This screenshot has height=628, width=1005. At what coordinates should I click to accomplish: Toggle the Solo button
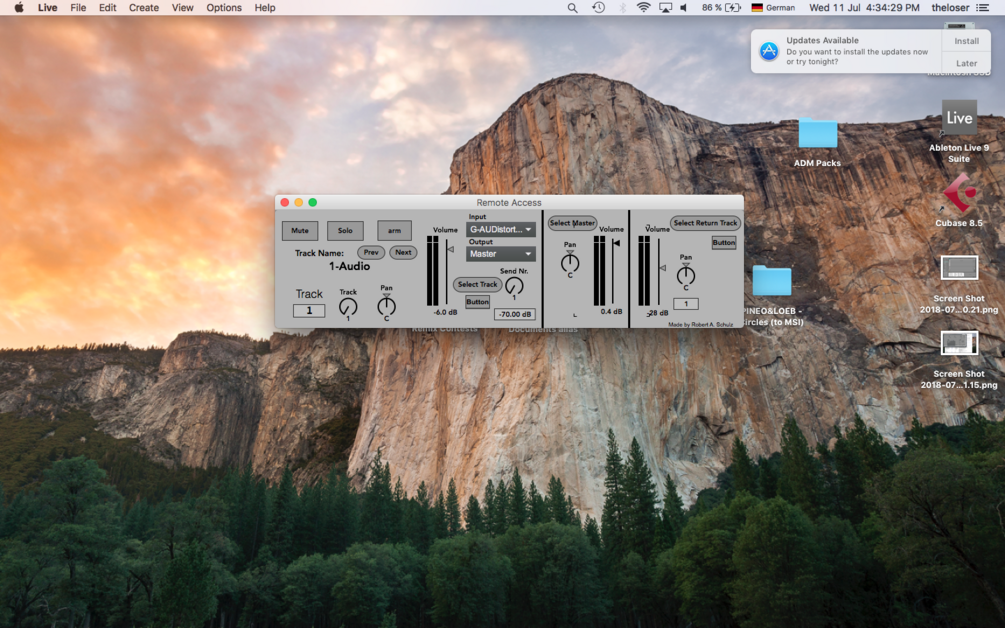pos(345,231)
